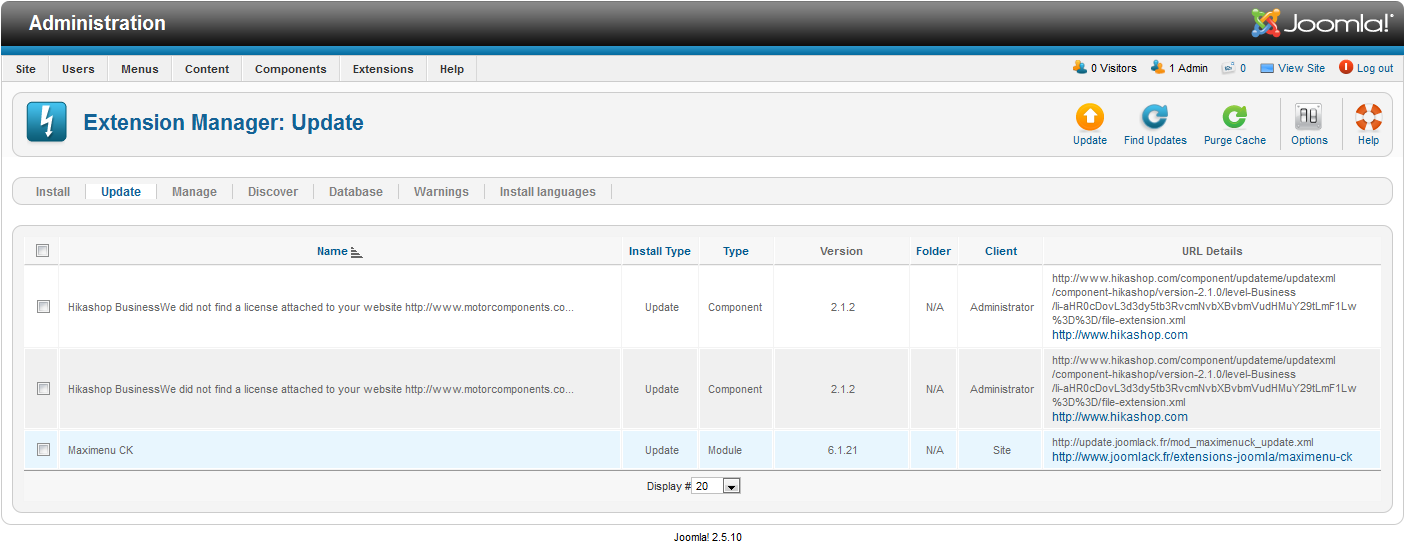The width and height of the screenshot is (1408, 553).
Task: Click the maximenuck_update.xml URL text
Action: tap(1183, 441)
